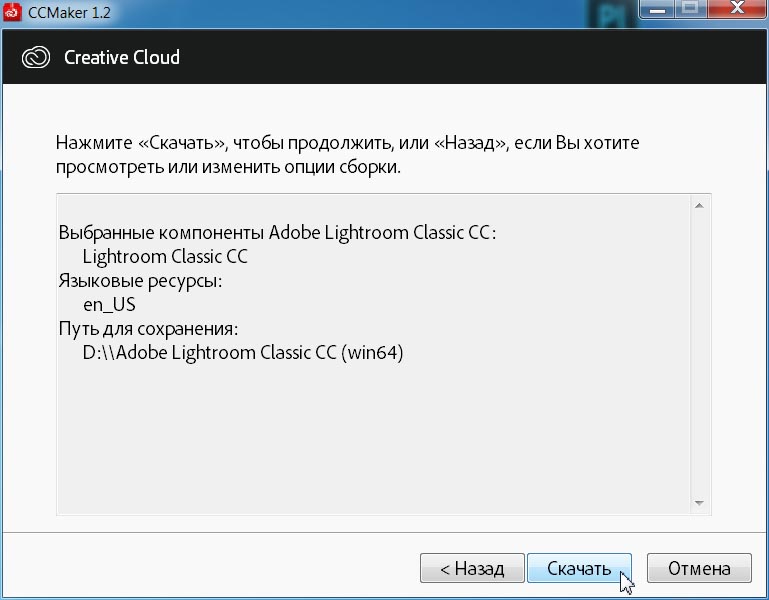769x600 pixels.
Task: Click the en_US language line in summary
Action: pos(109,305)
